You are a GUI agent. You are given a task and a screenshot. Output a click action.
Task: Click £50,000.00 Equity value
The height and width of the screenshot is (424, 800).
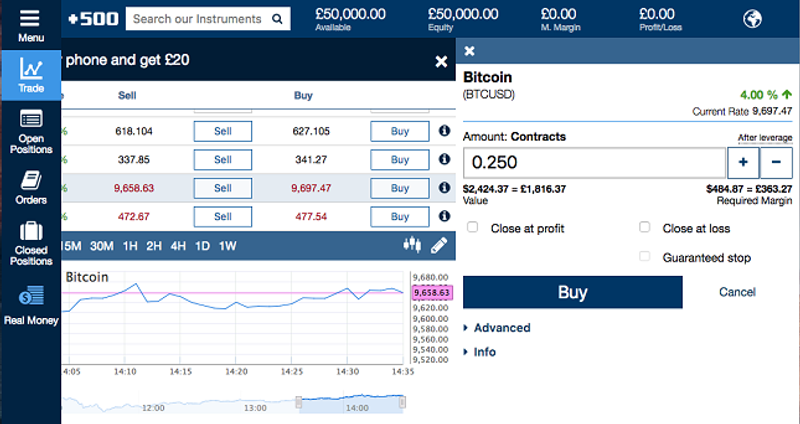(x=463, y=14)
